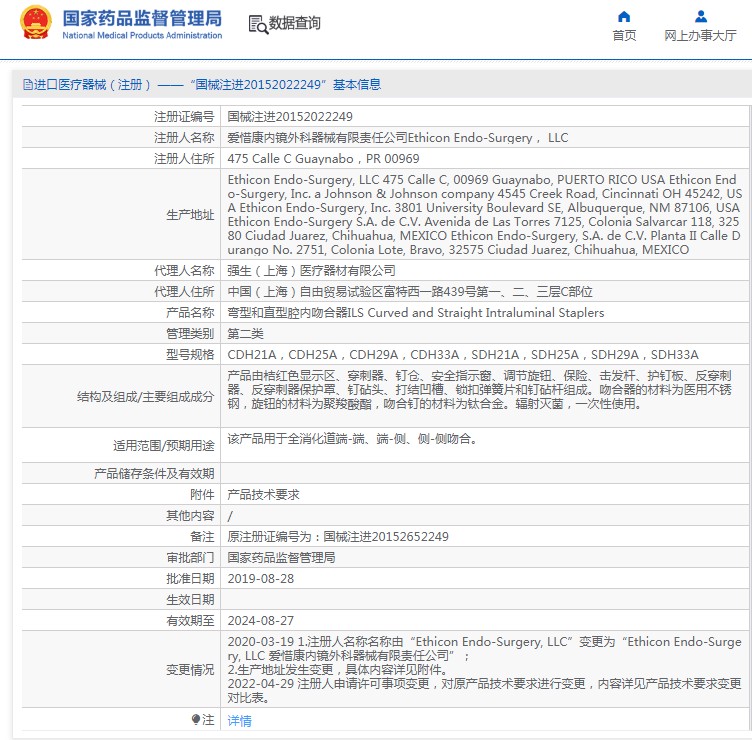Click product name ILS Curved and Straight value
The height and width of the screenshot is (740, 752).
coord(415,313)
